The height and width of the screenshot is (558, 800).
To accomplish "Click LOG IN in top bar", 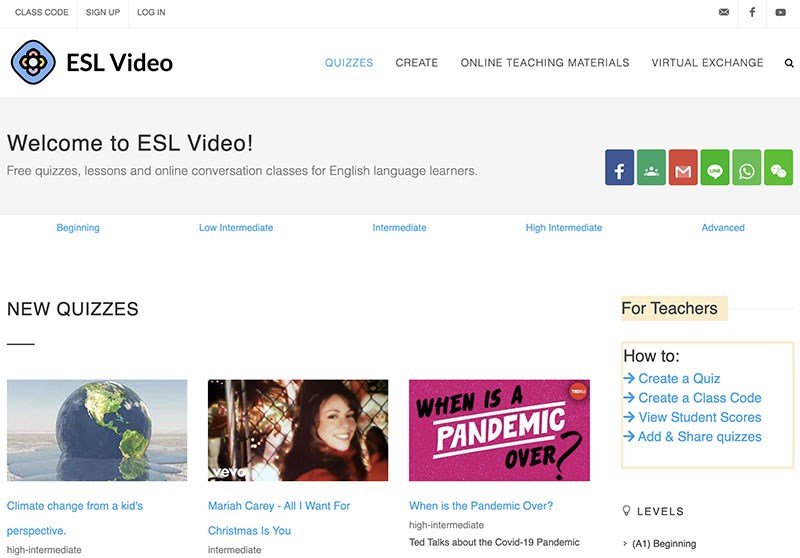I will [151, 12].
